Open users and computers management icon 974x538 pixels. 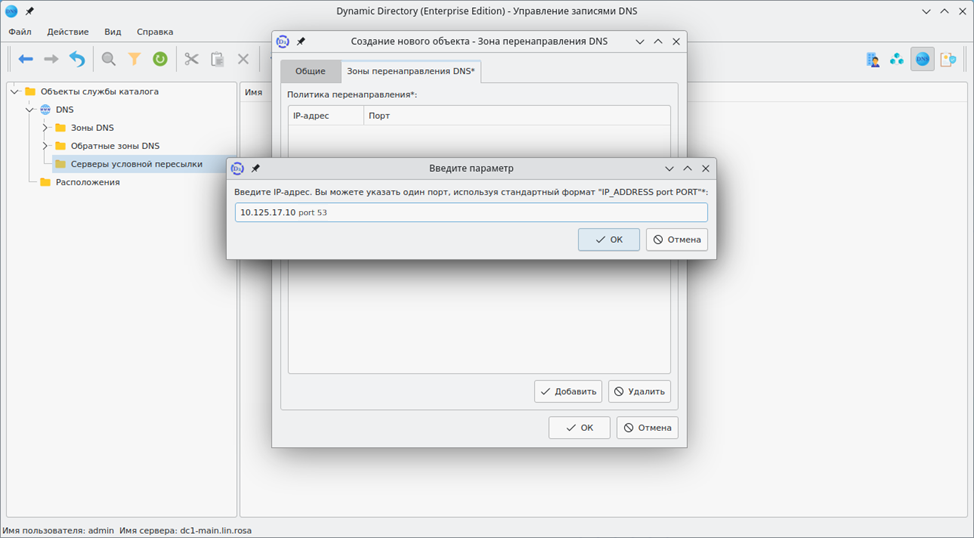pyautogui.click(x=873, y=59)
